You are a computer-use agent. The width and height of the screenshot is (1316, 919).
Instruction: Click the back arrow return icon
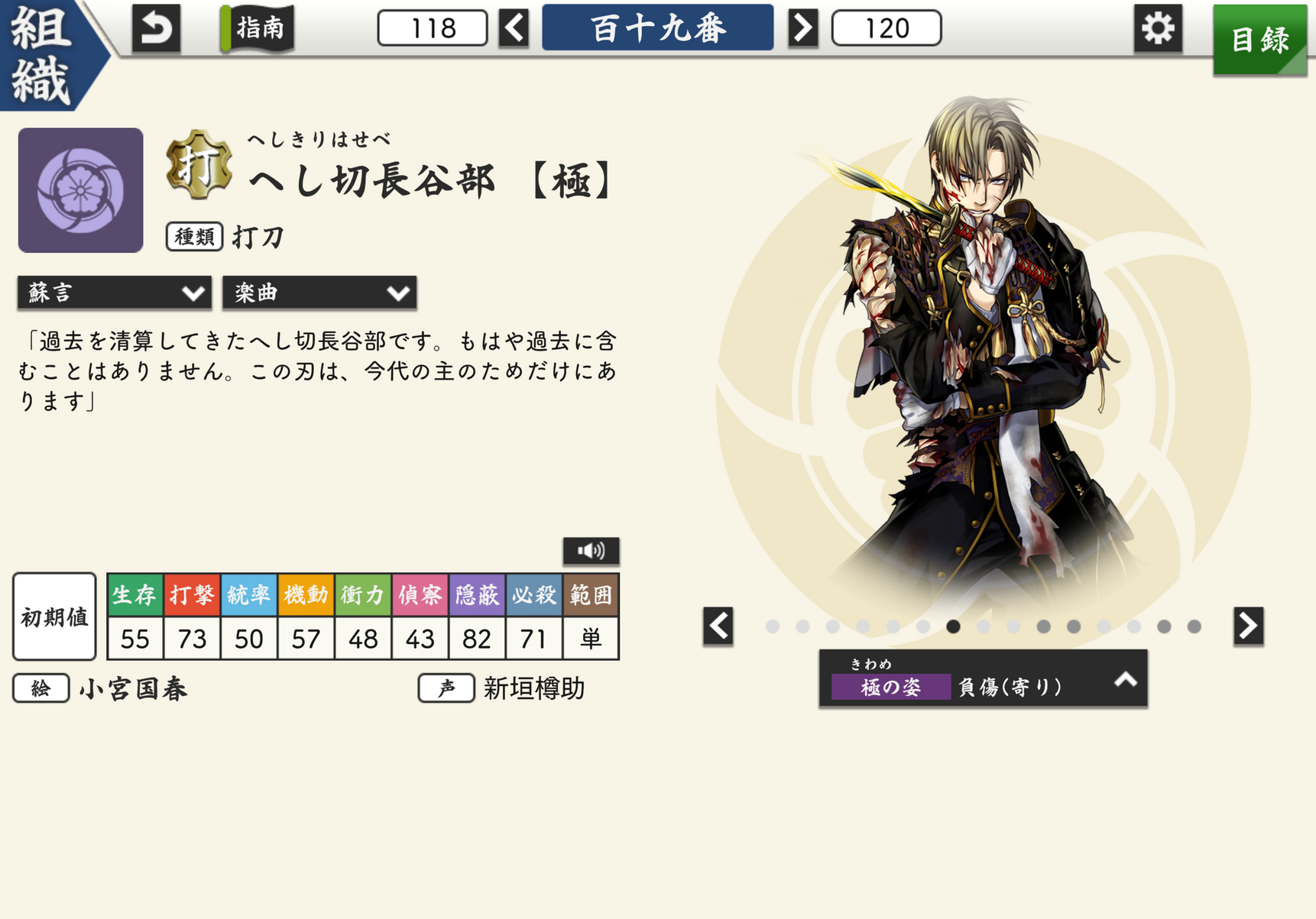click(156, 28)
